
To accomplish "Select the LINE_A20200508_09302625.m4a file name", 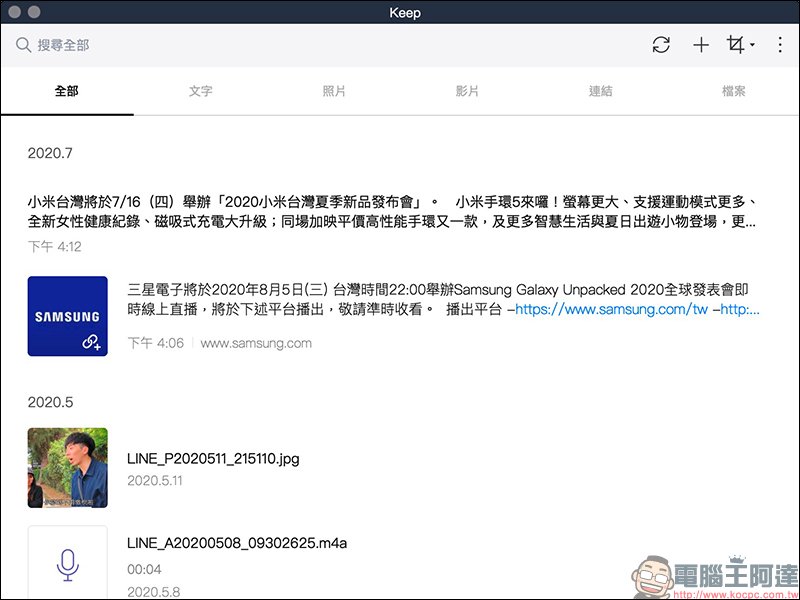I will [237, 543].
